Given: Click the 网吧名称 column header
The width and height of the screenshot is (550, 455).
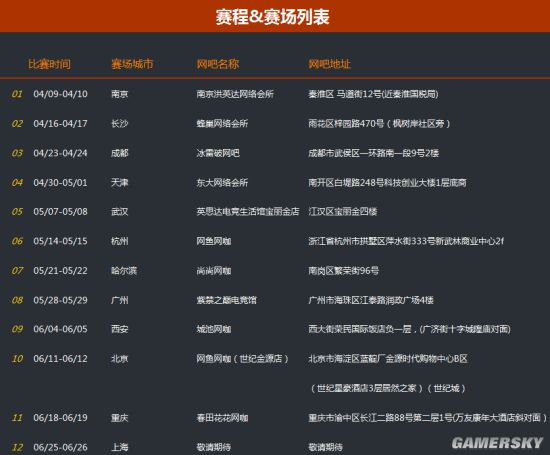Looking at the screenshot, I should 218,64.
